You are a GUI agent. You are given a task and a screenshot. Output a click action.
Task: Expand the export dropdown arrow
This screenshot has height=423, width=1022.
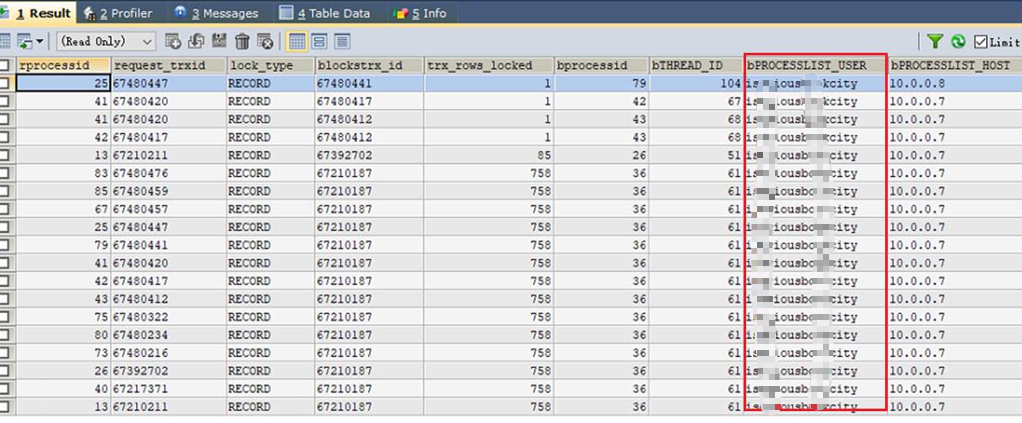[40, 41]
